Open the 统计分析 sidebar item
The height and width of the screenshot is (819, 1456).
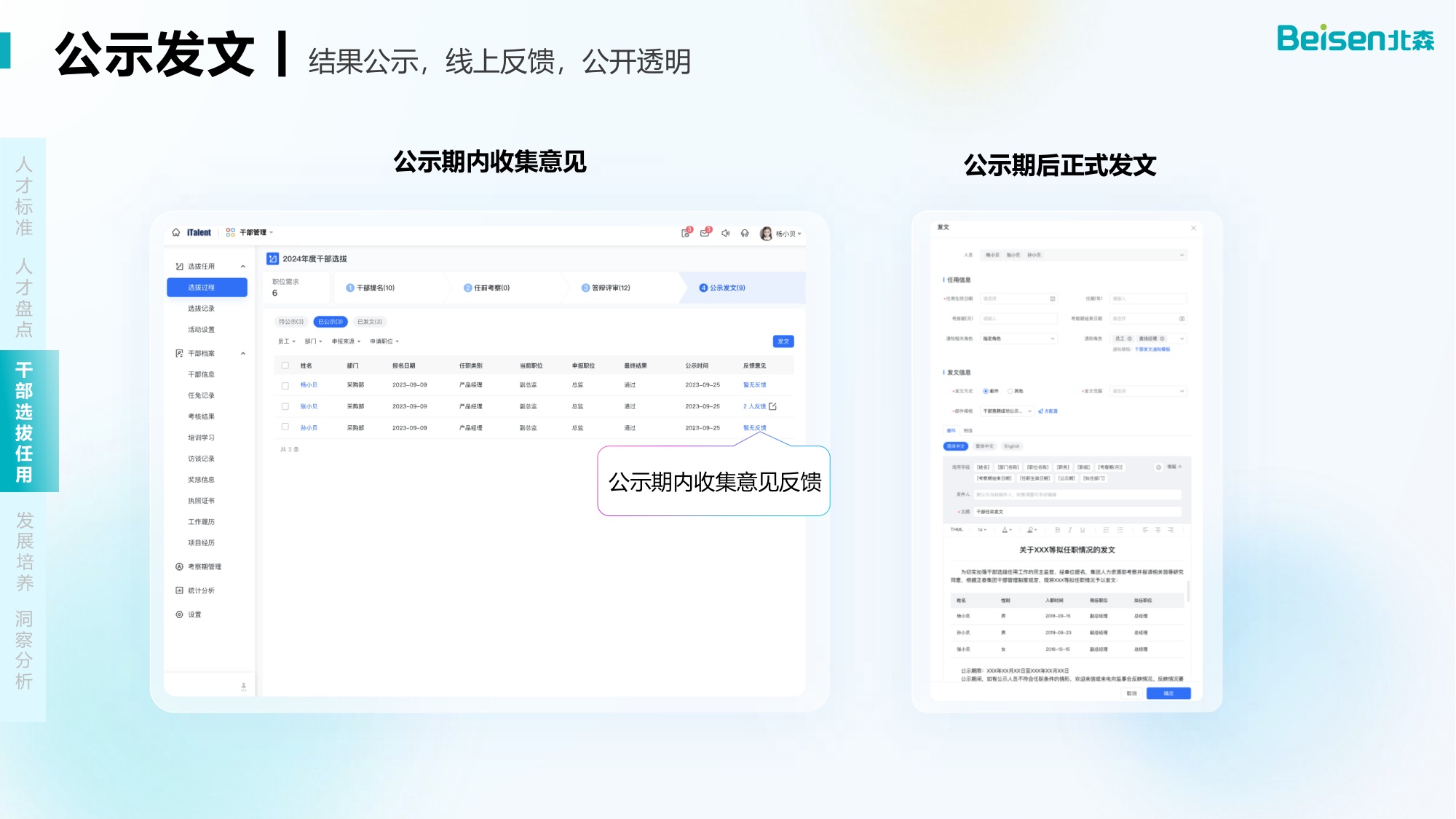[x=196, y=590]
